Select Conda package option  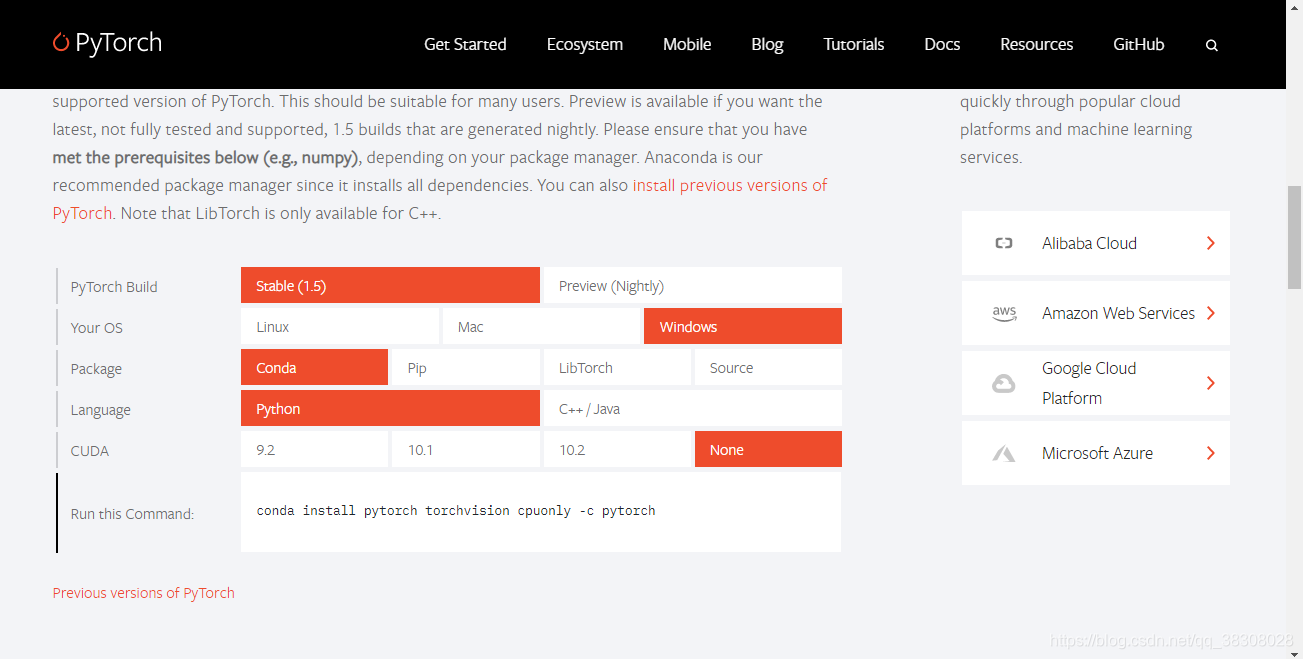314,367
